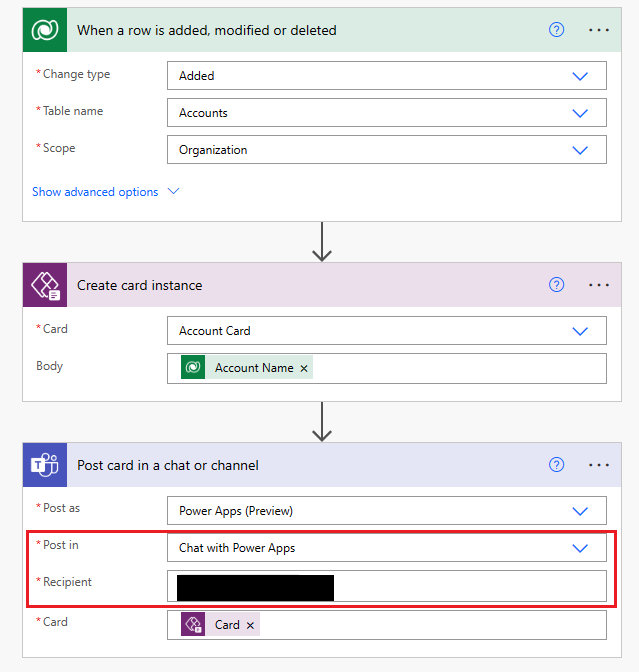The height and width of the screenshot is (672, 639).
Task: Click the 'Body' label
Action: 50,366
